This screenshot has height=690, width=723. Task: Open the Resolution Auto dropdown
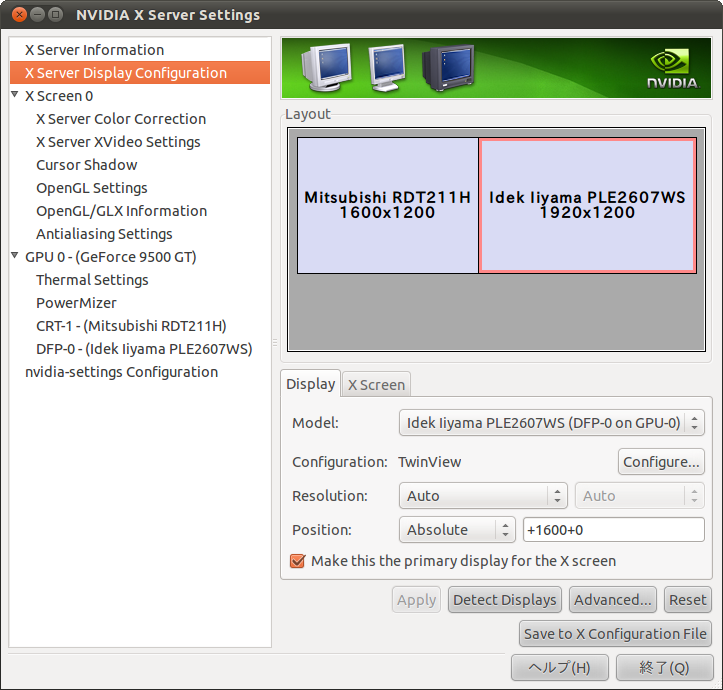[x=485, y=496]
